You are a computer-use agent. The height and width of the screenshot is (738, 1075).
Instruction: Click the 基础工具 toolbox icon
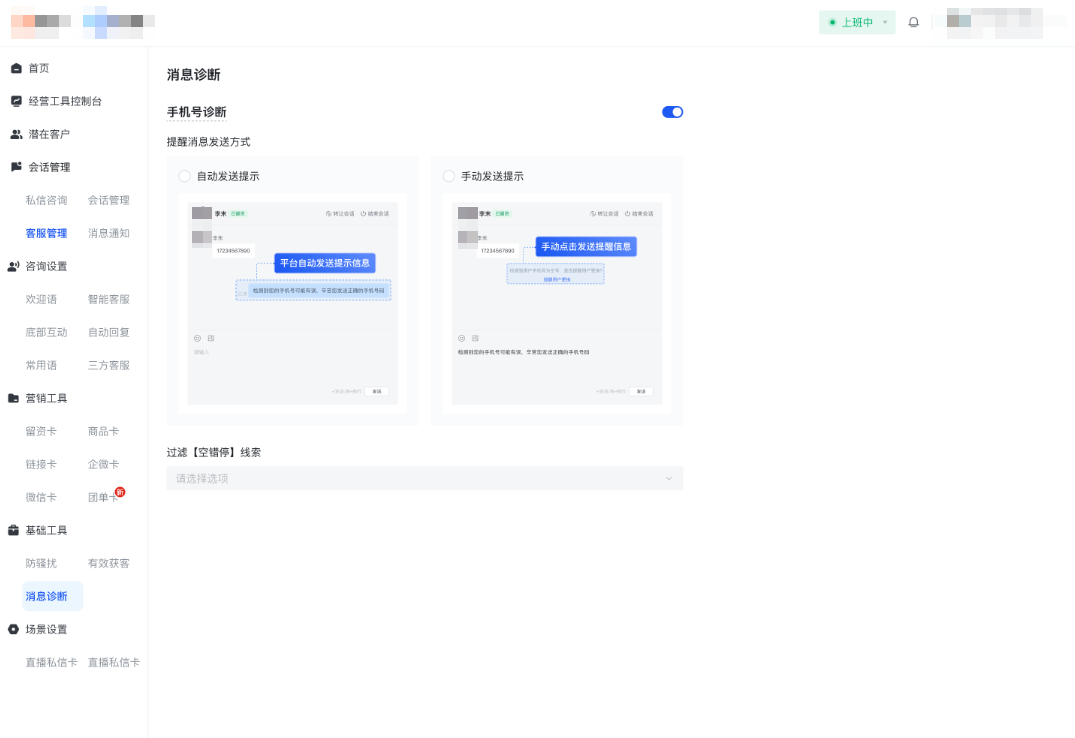tap(14, 530)
